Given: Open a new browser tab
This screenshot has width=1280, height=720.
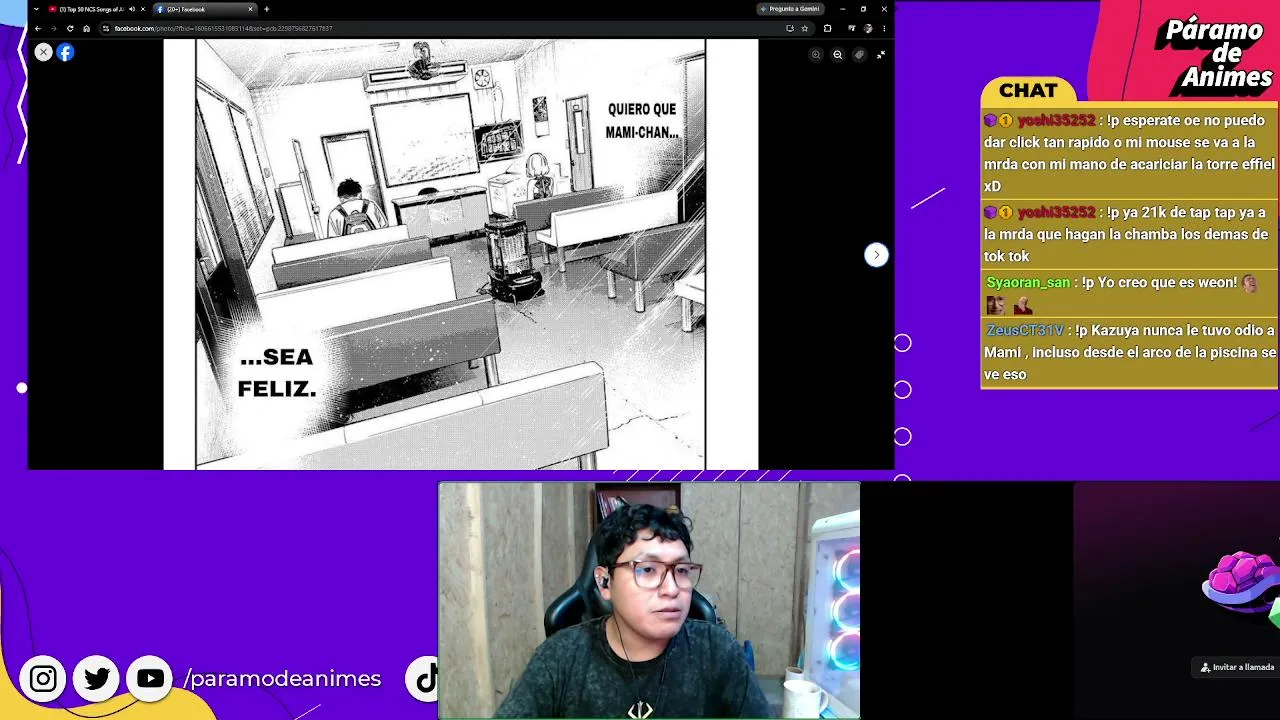Looking at the screenshot, I should 266,9.
